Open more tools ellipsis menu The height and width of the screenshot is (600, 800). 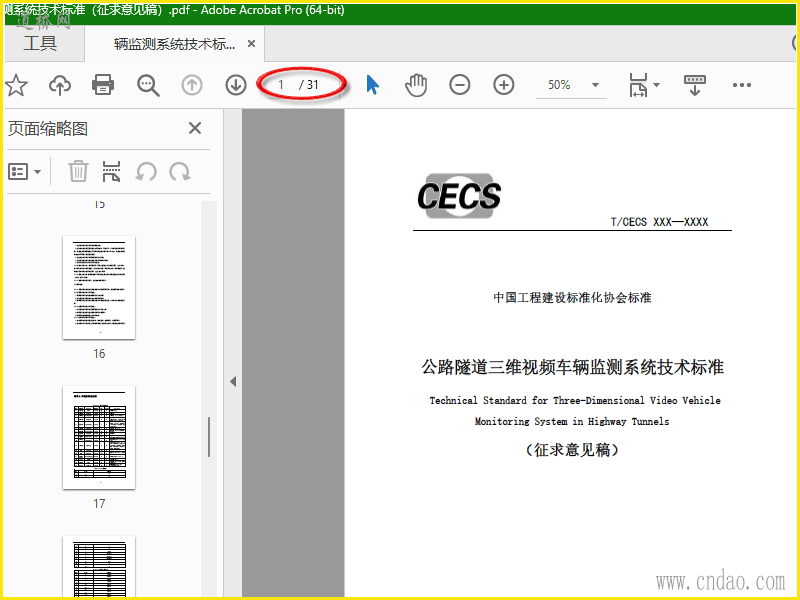(741, 85)
